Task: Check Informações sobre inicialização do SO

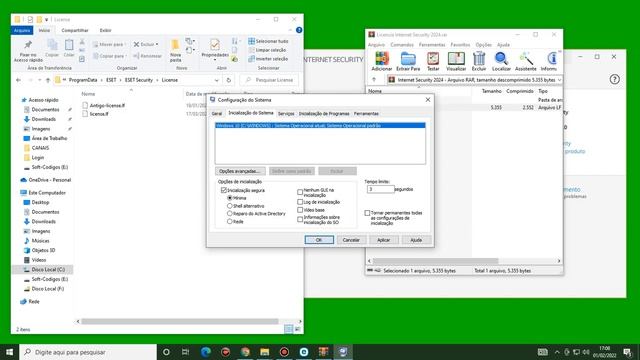Action: pos(300,219)
